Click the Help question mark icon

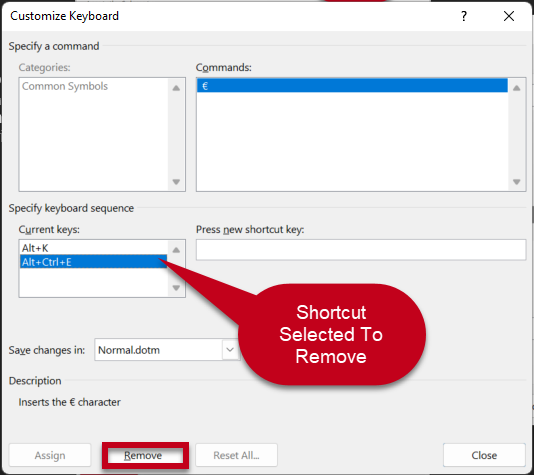pyautogui.click(x=464, y=16)
